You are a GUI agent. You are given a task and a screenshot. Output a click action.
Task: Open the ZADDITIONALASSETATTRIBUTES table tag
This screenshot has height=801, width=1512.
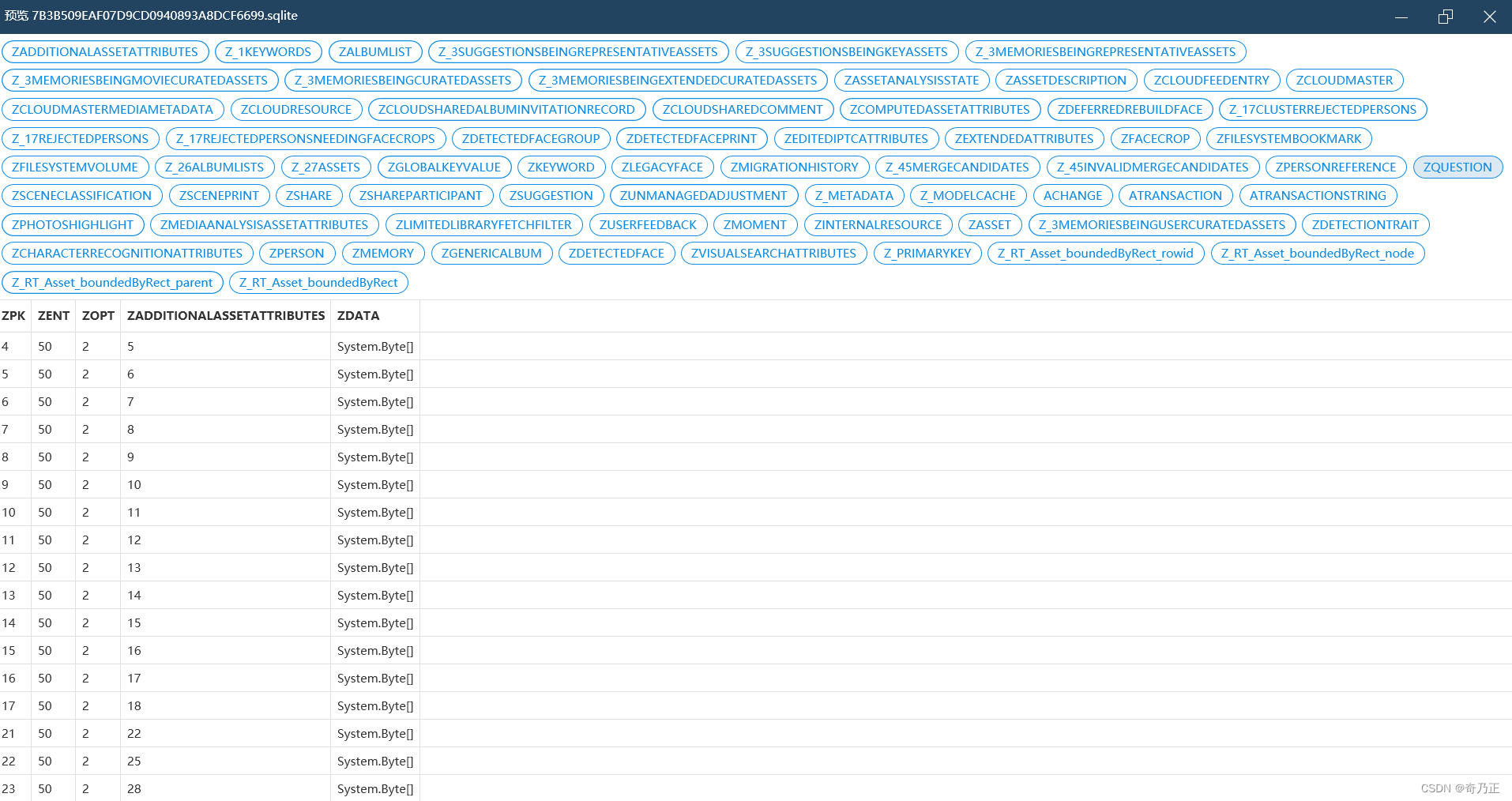(105, 52)
